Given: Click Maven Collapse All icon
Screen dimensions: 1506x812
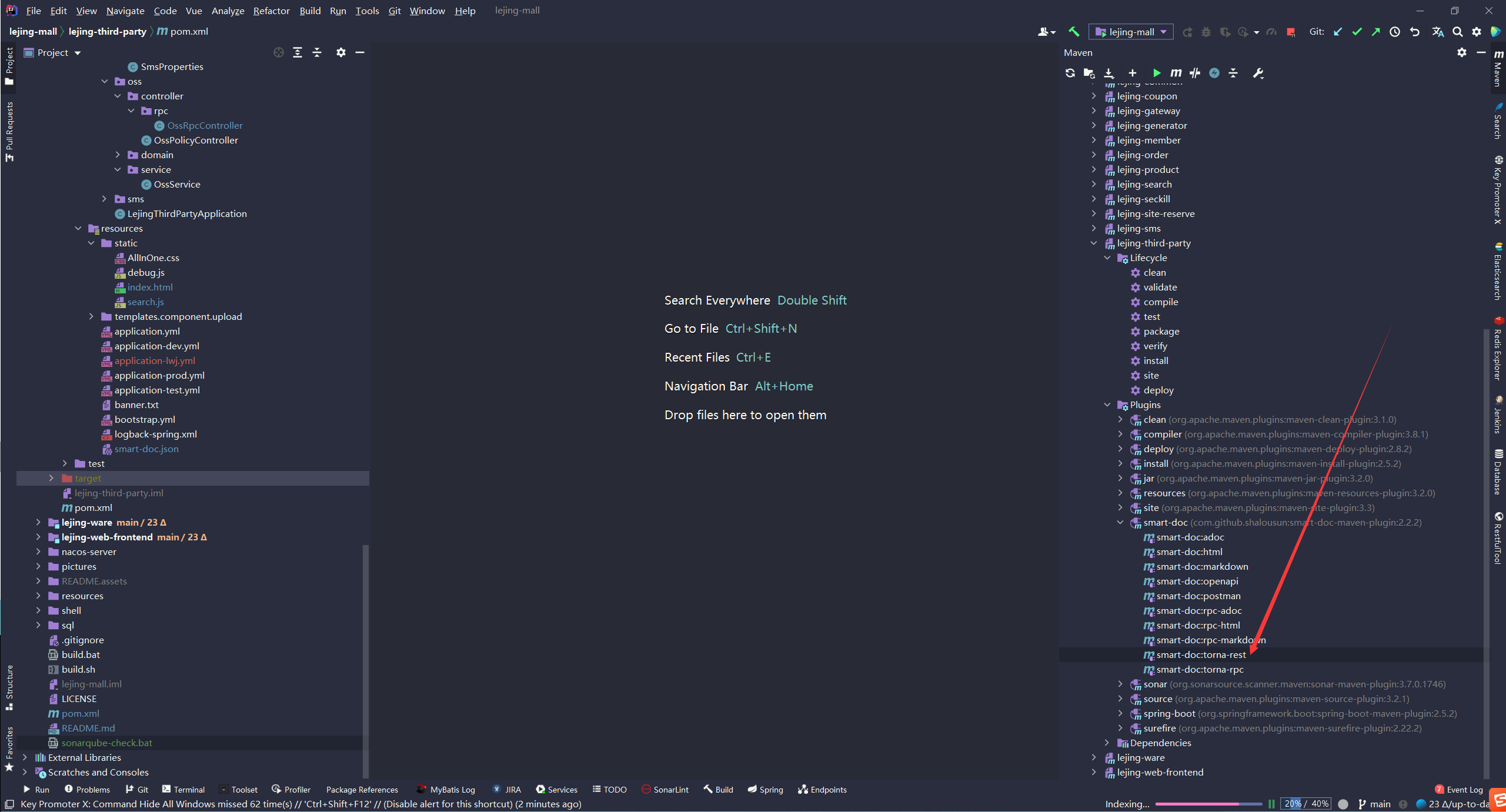Looking at the screenshot, I should click(1233, 73).
